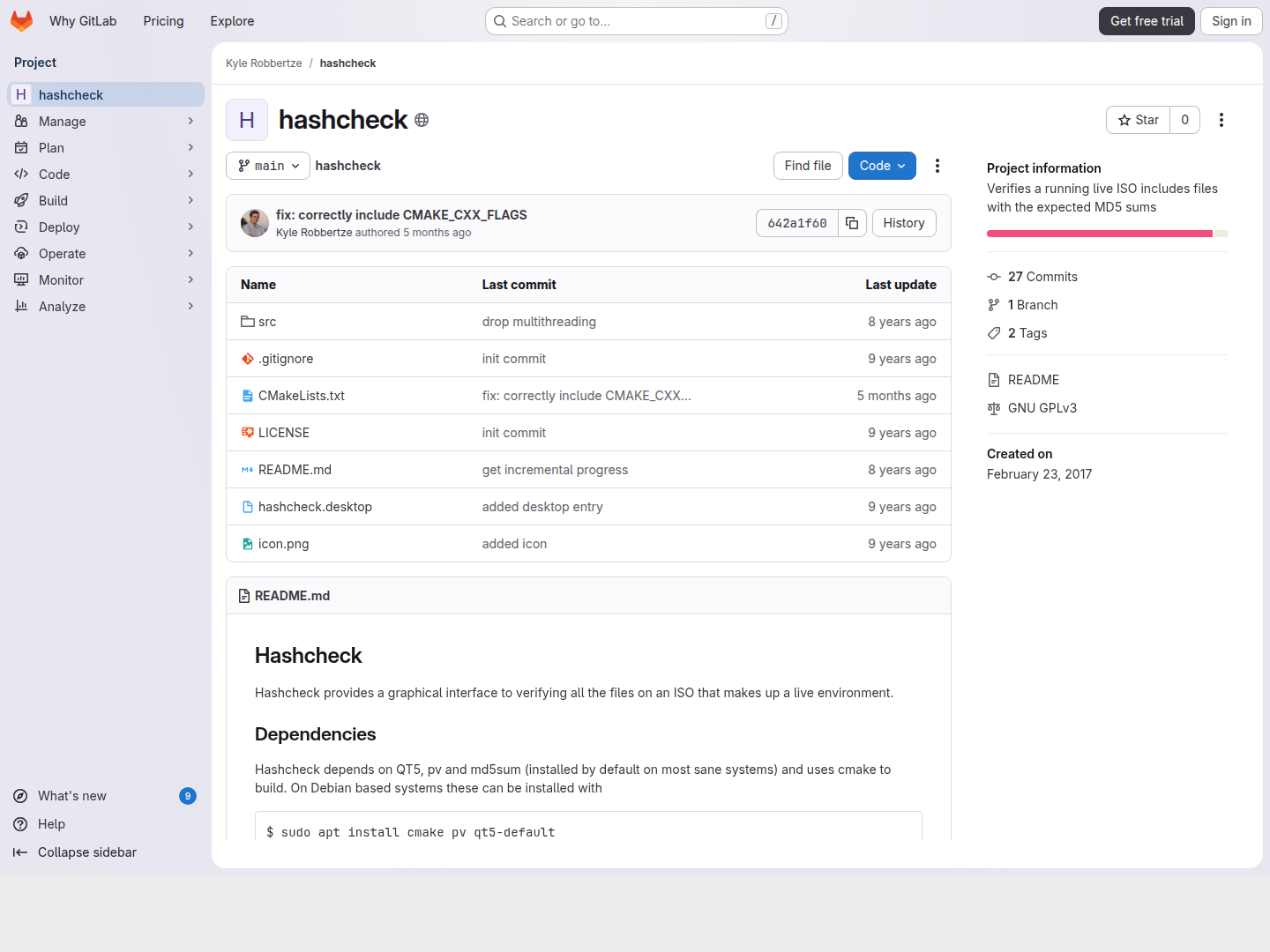Click the public globe visibility icon

[x=422, y=120]
